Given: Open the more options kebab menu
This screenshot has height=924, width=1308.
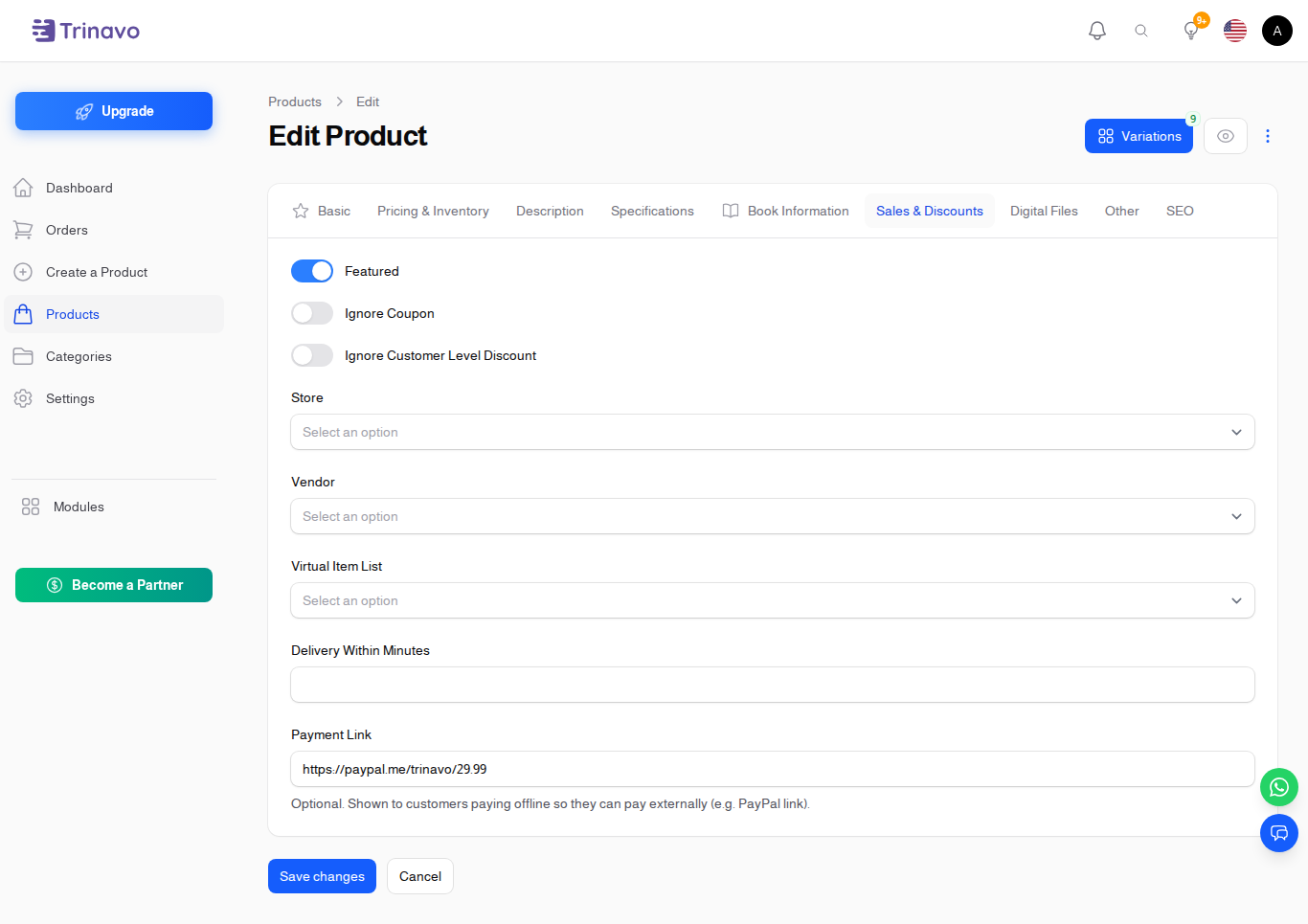Looking at the screenshot, I should coord(1268,136).
